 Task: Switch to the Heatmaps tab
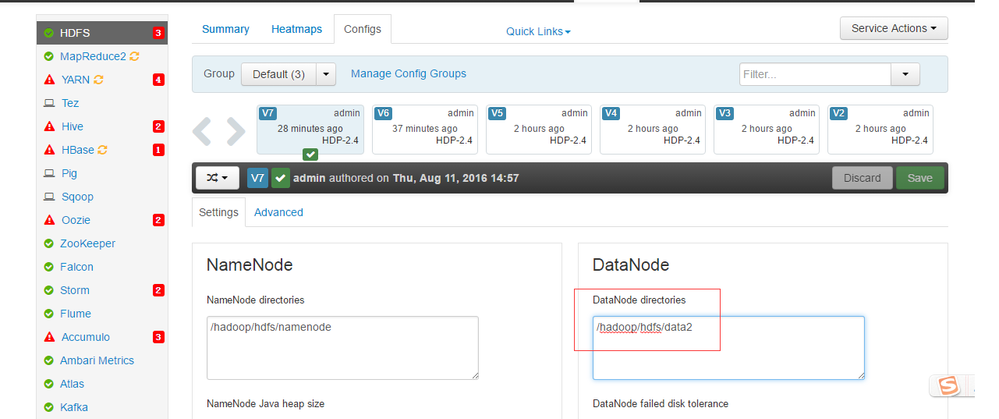point(297,30)
